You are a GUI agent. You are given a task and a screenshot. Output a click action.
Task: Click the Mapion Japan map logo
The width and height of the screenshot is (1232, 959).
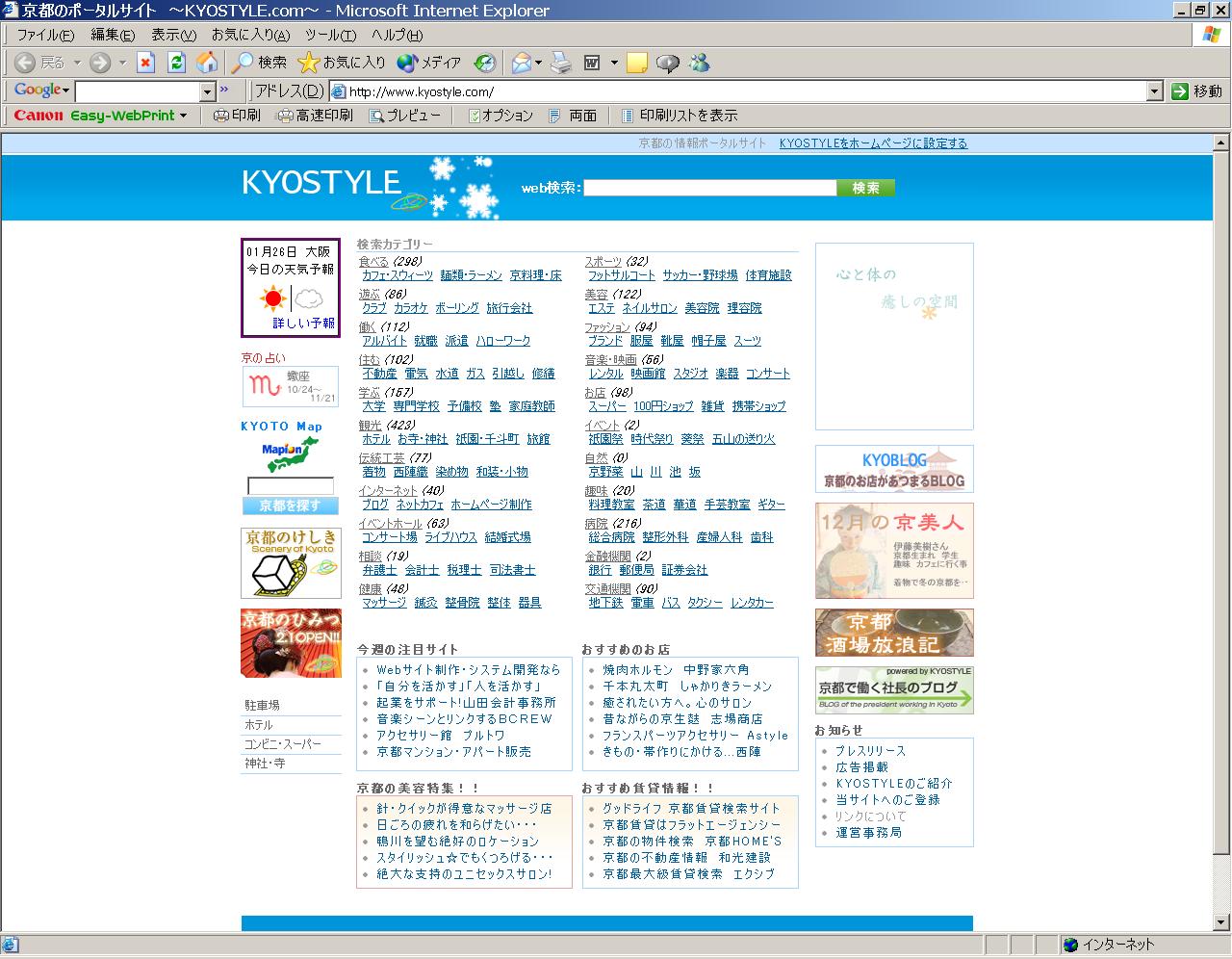[x=290, y=455]
